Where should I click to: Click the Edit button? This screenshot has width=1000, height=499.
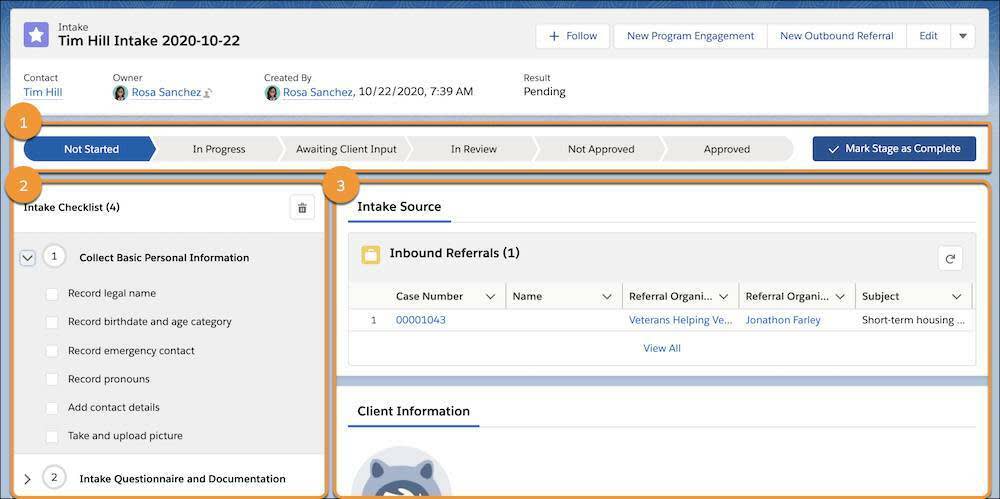[928, 36]
